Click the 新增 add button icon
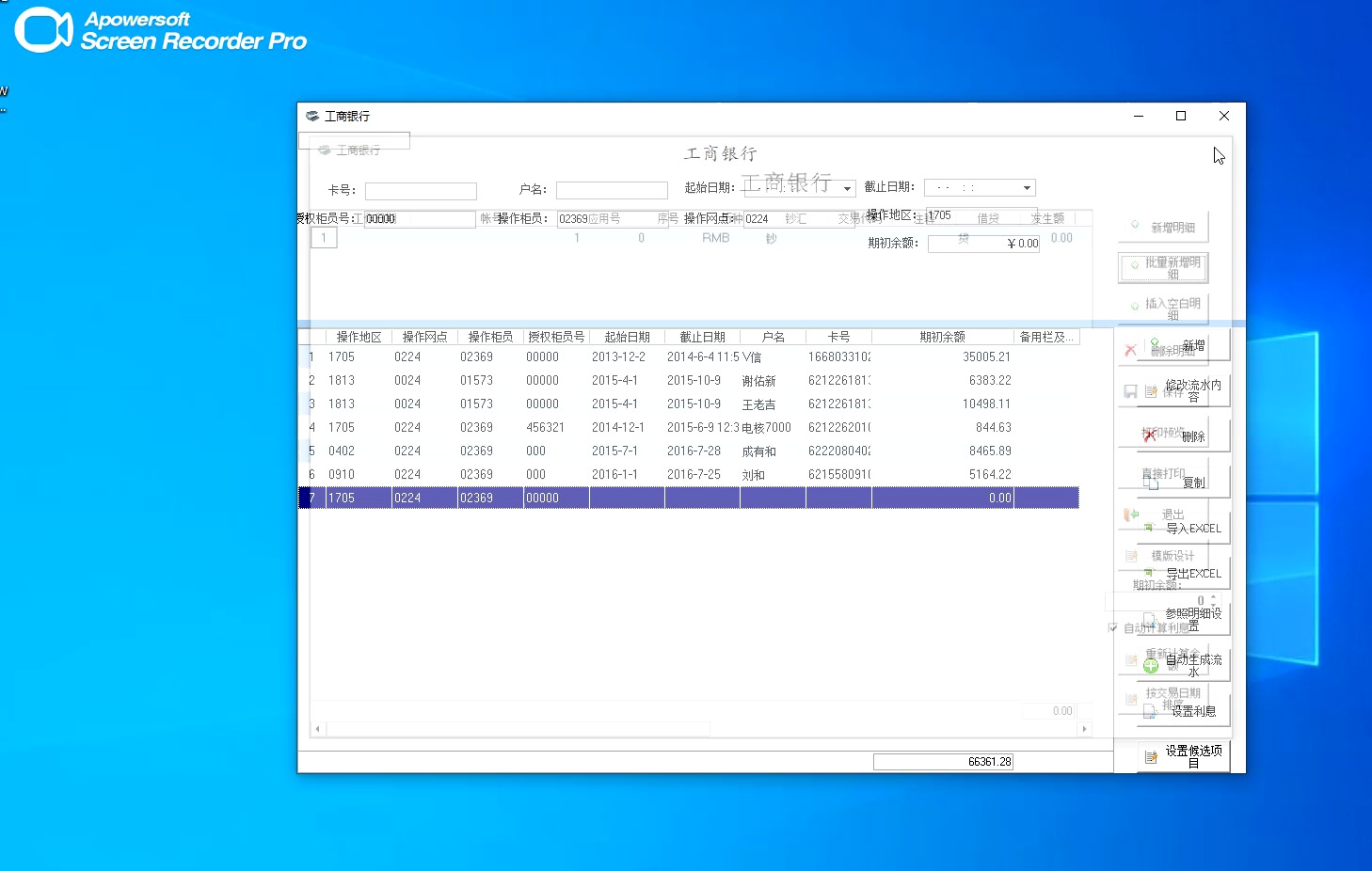The height and width of the screenshot is (871, 1372). 1155,343
